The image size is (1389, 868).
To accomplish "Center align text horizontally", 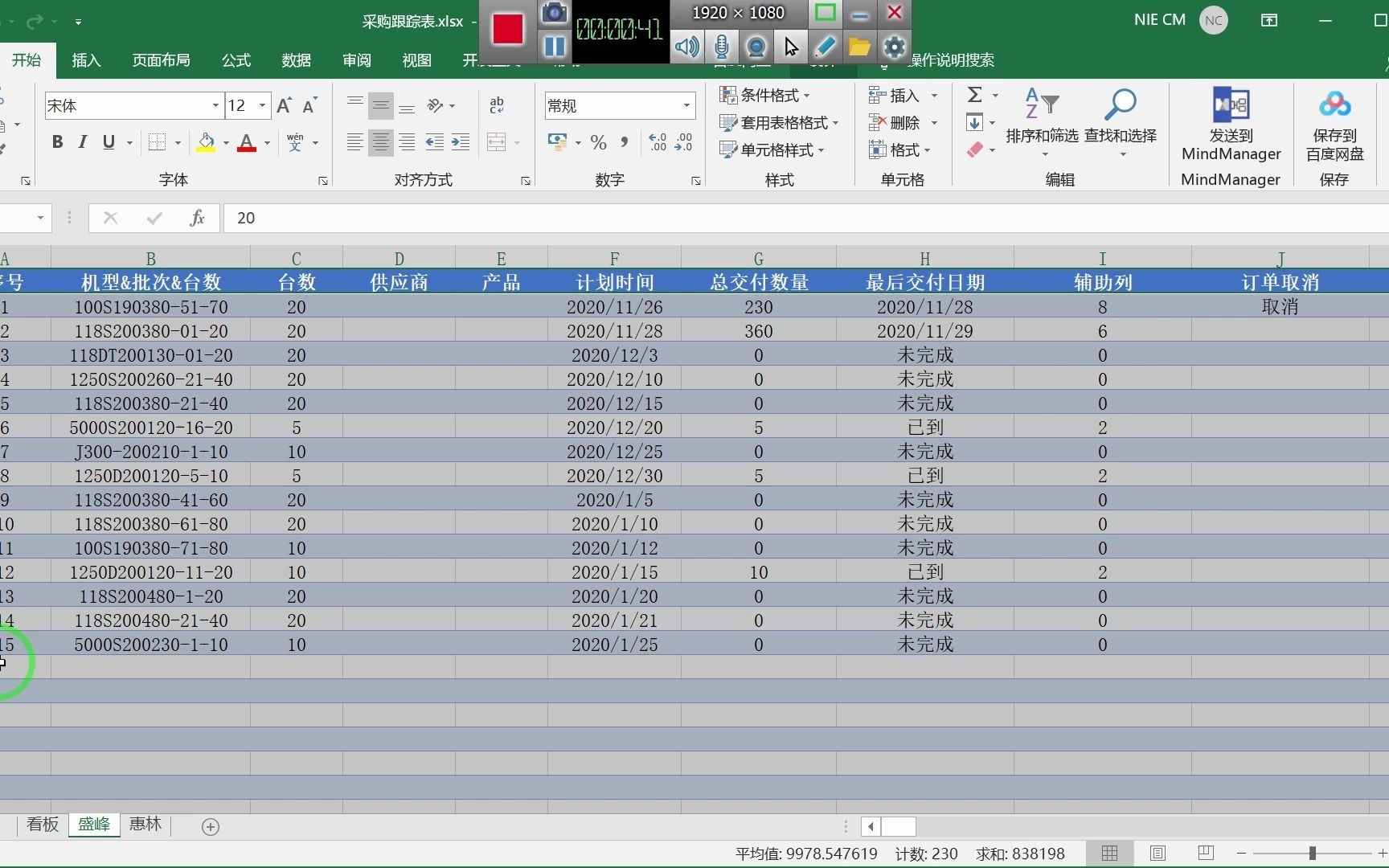I will pos(381,142).
